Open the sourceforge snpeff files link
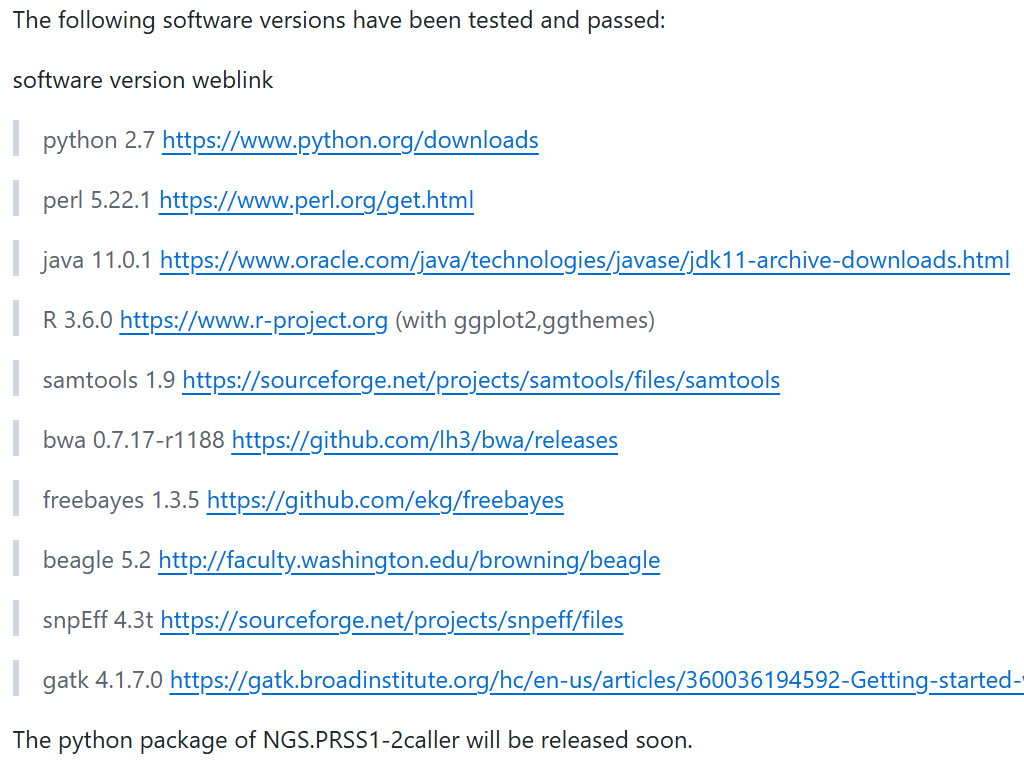This screenshot has height=768, width=1024. coord(391,621)
